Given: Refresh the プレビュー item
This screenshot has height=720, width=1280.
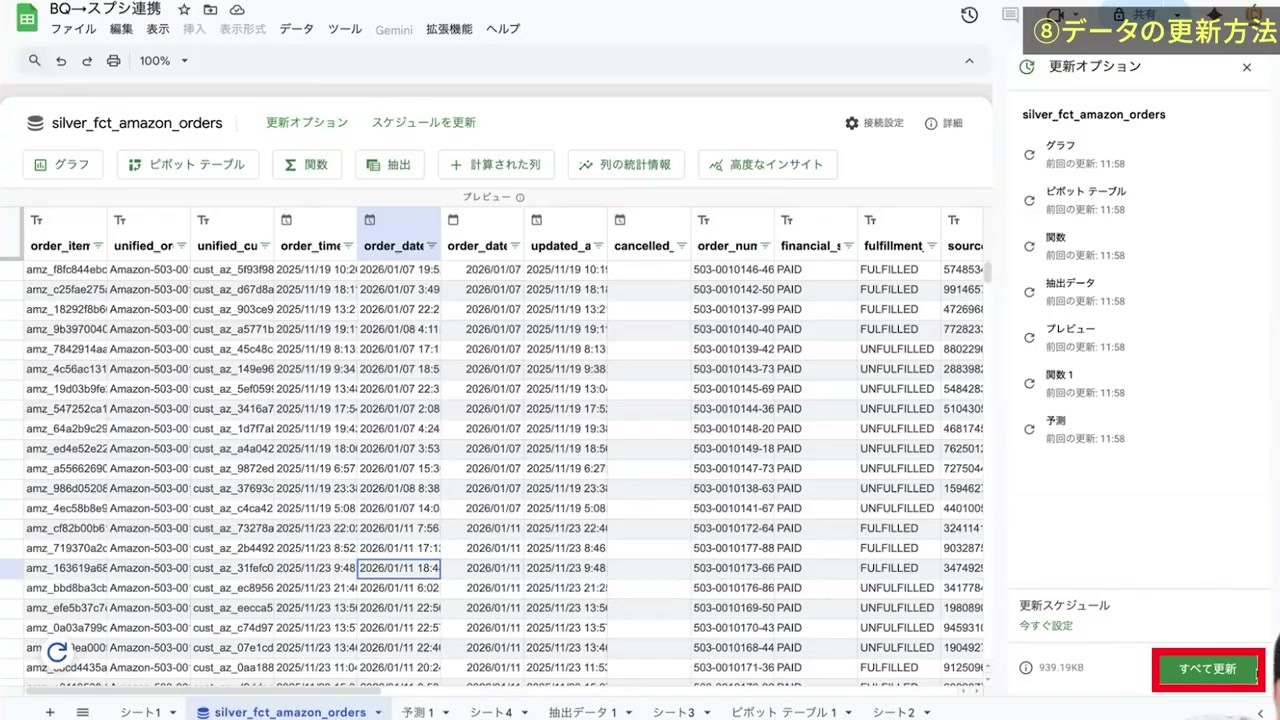Looking at the screenshot, I should [x=1029, y=338].
